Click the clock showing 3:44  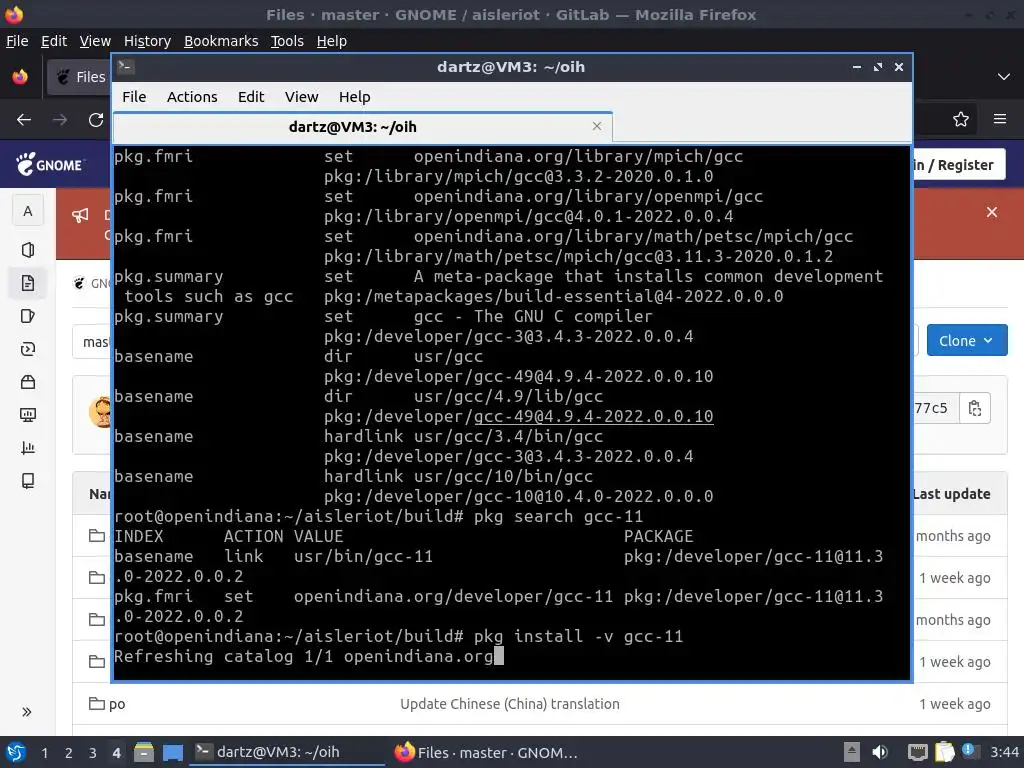point(1004,752)
